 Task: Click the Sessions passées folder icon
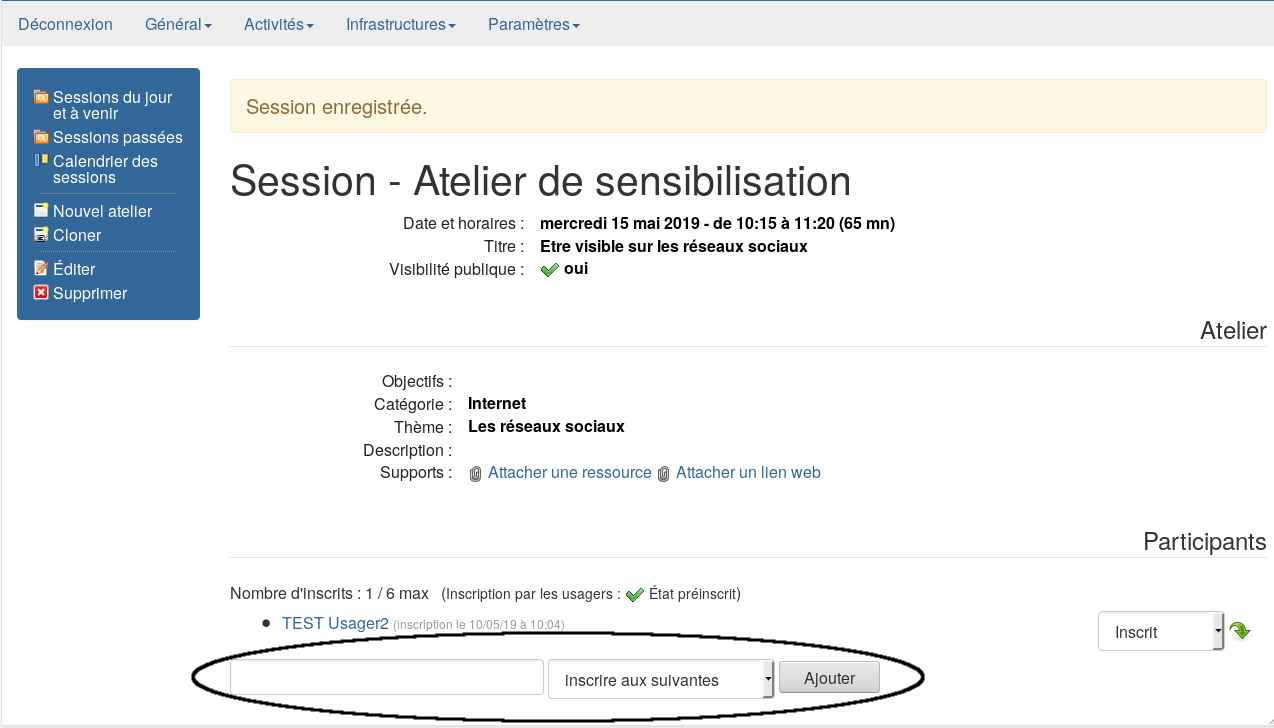(41, 137)
